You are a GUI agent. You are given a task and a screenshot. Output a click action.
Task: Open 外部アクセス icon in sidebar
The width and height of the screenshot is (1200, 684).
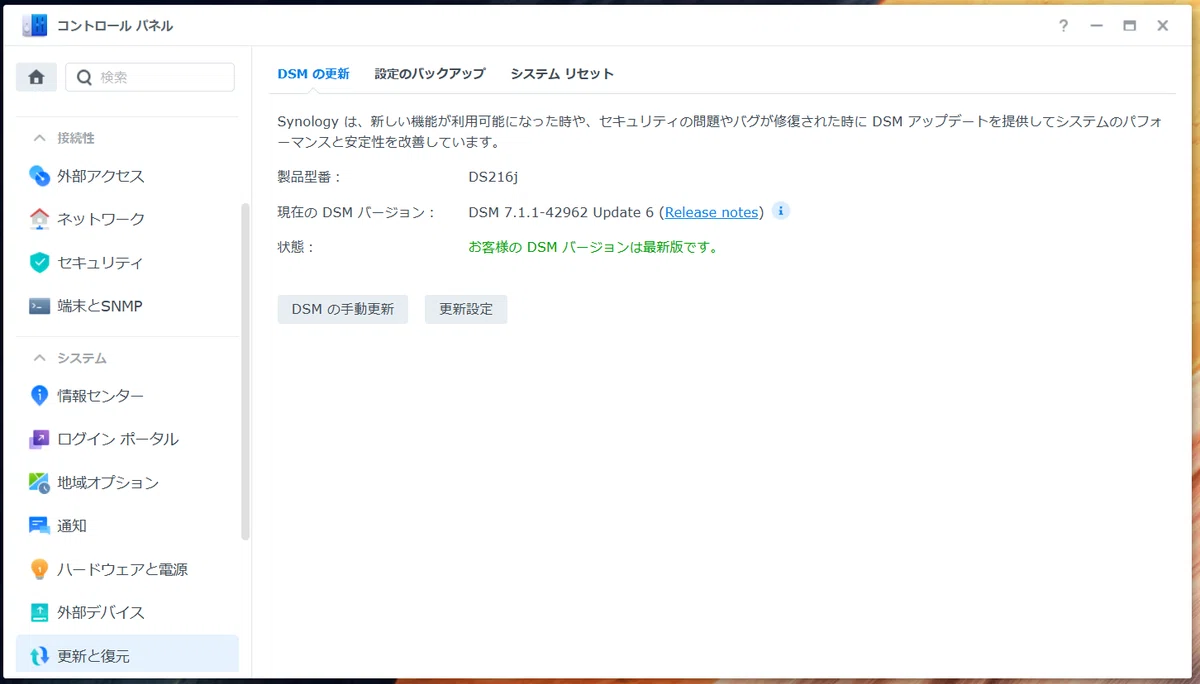click(39, 176)
